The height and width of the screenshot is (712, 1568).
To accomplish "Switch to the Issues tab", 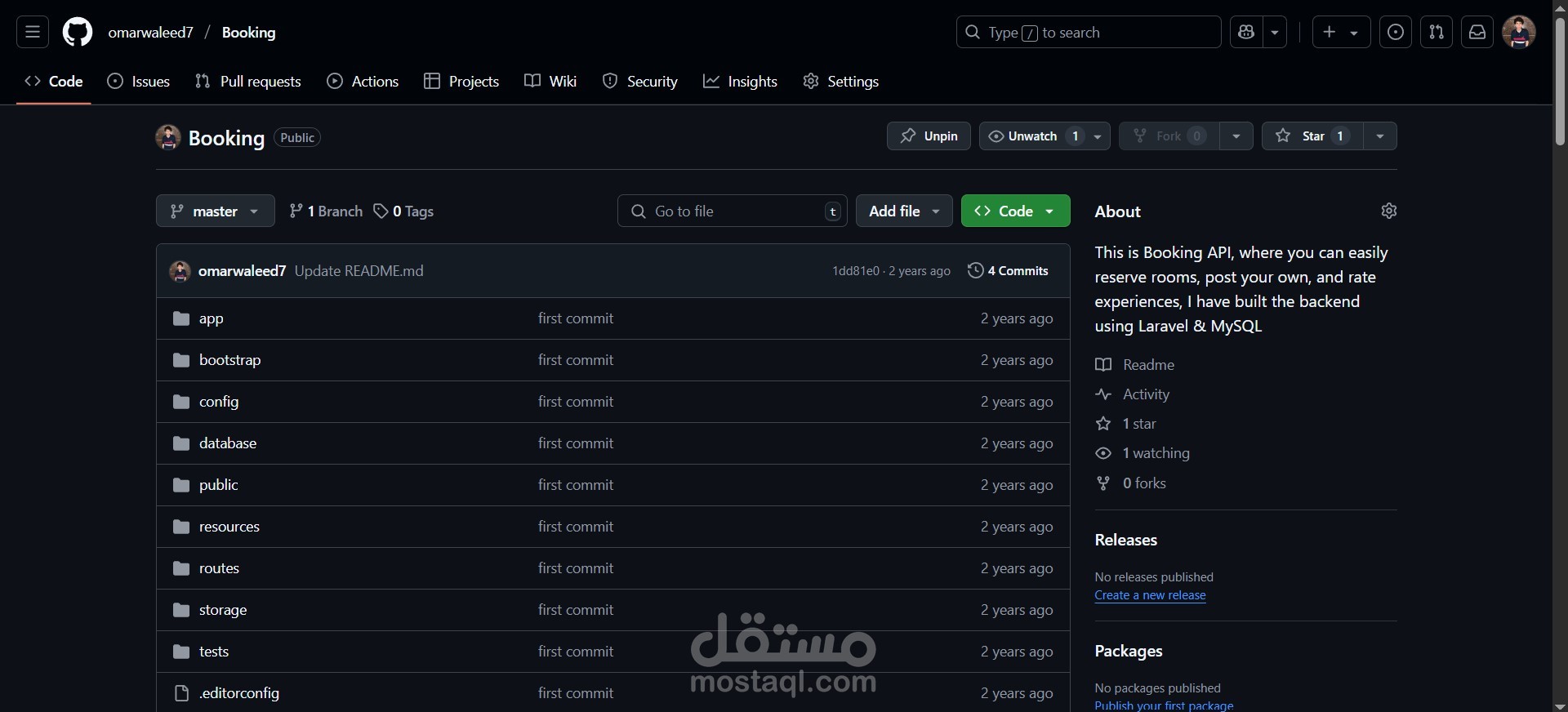I will [139, 81].
